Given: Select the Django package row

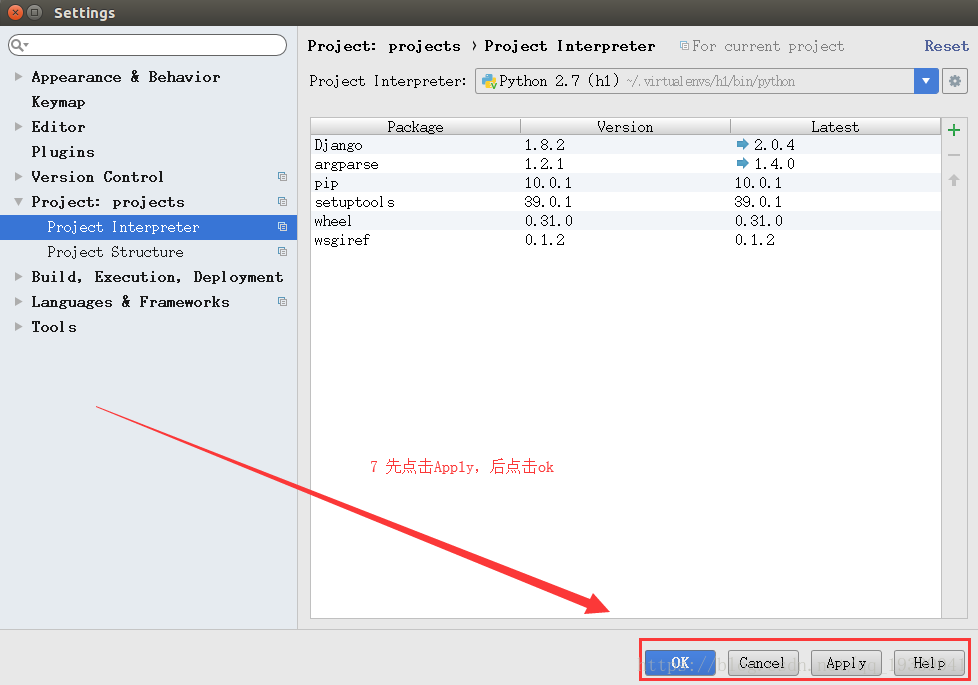Looking at the screenshot, I should point(626,145).
